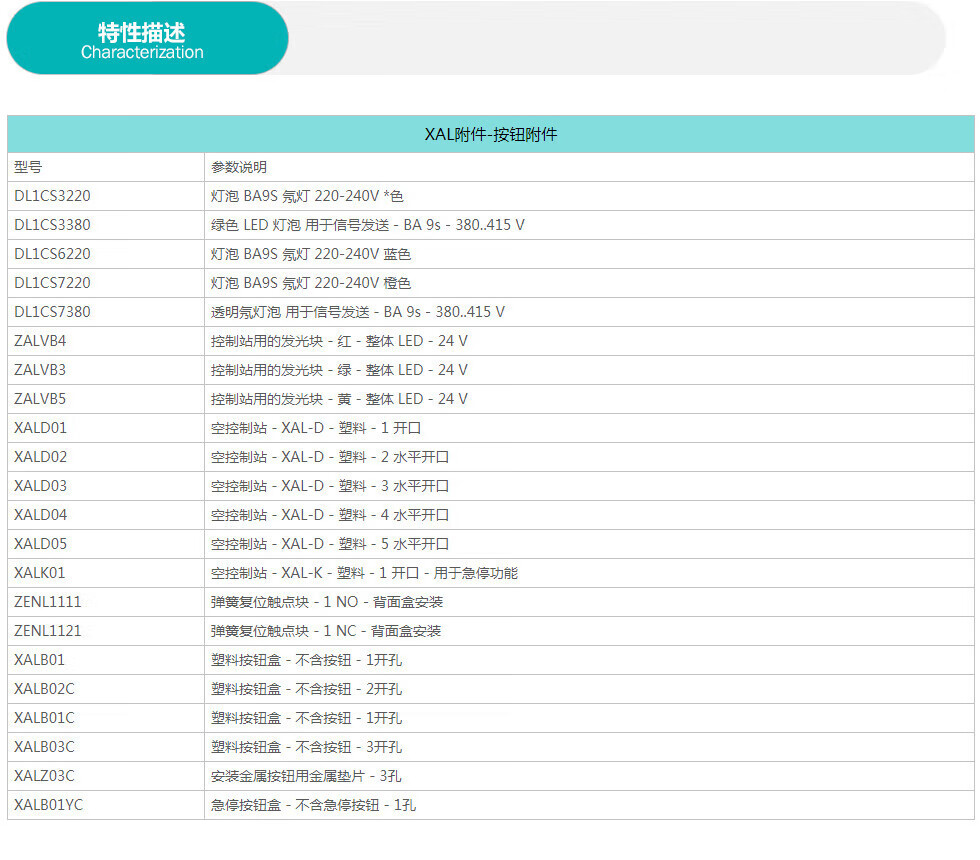Click the XALZ03C model cell
980x860 pixels.
point(44,776)
